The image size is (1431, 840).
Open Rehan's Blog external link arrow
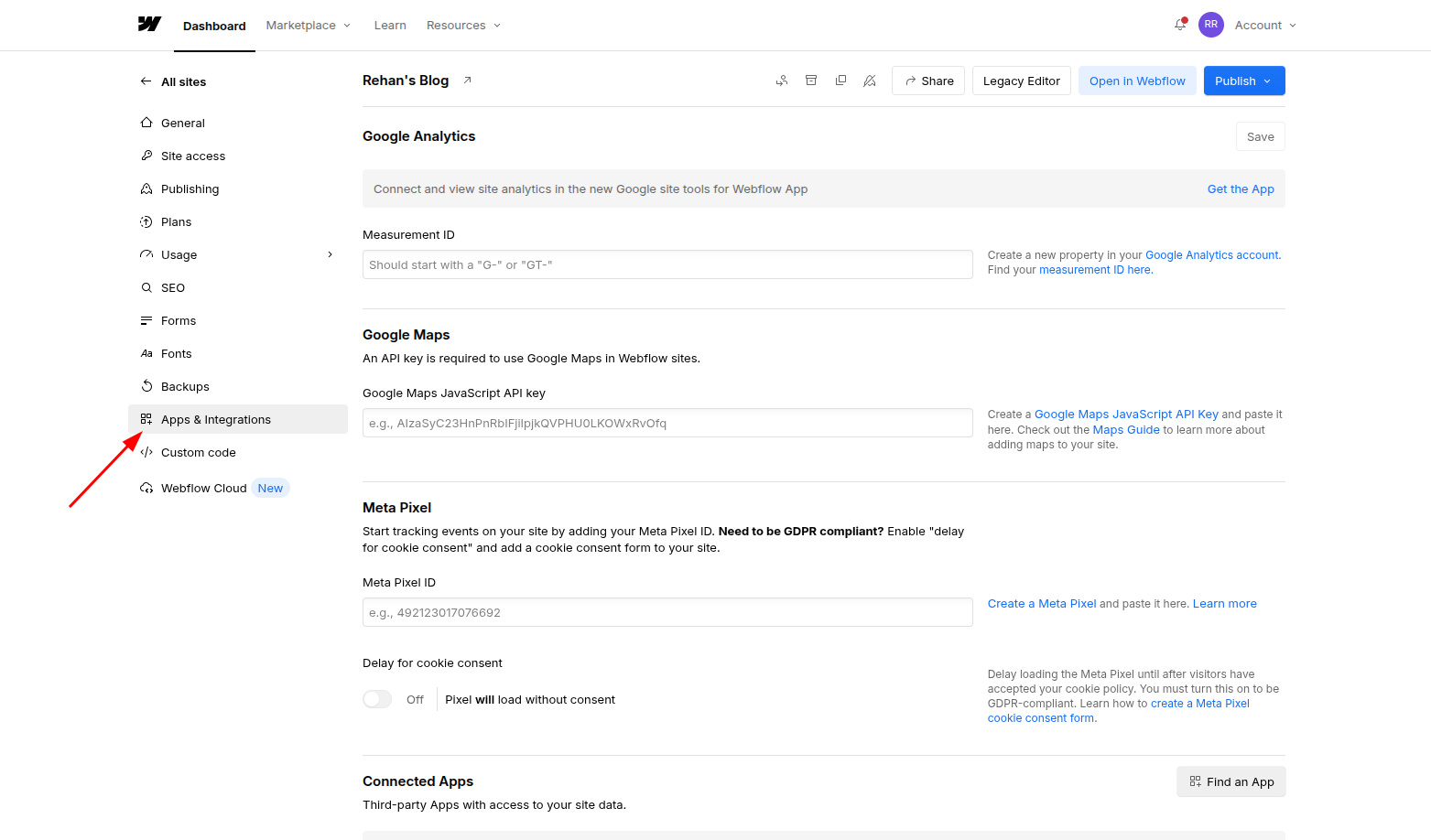point(467,81)
